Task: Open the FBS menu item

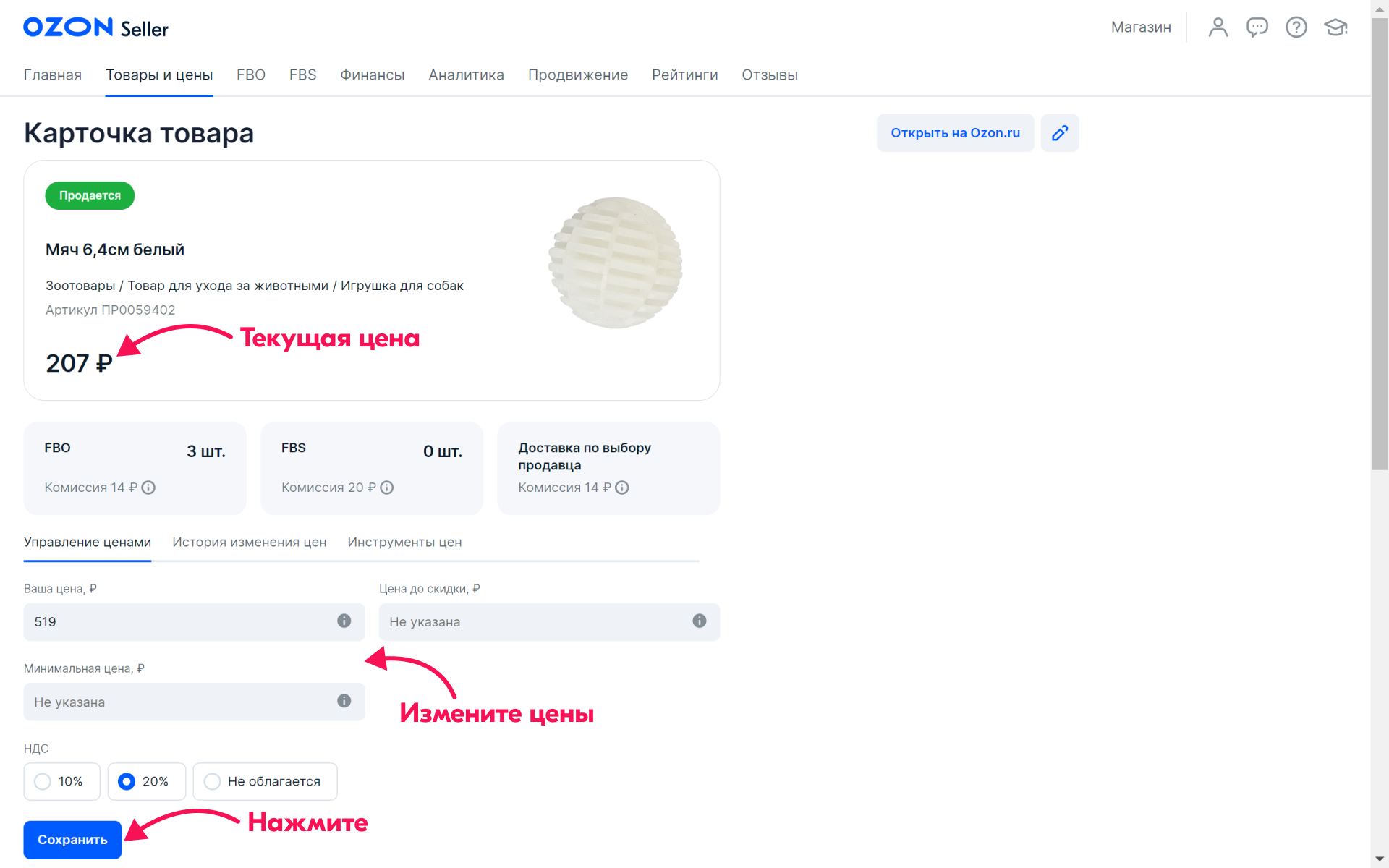Action: (x=303, y=75)
